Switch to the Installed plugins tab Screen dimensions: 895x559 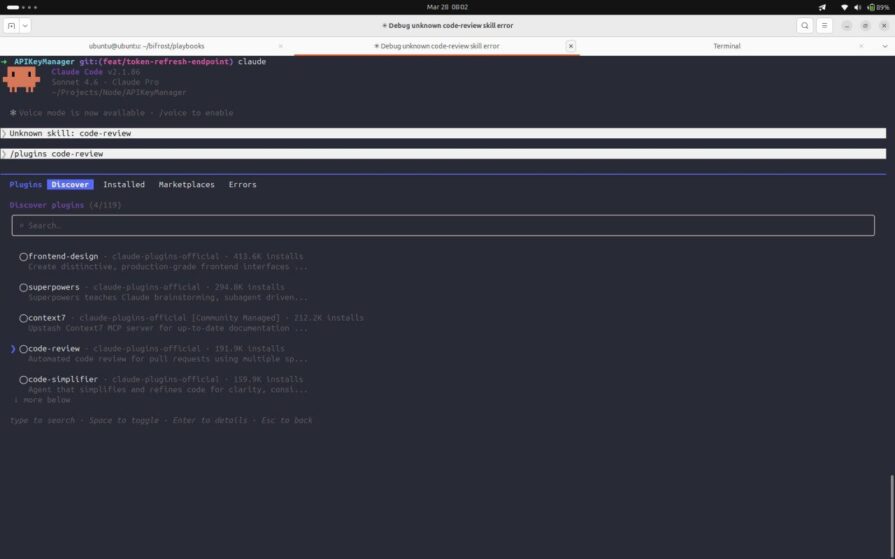tap(124, 185)
